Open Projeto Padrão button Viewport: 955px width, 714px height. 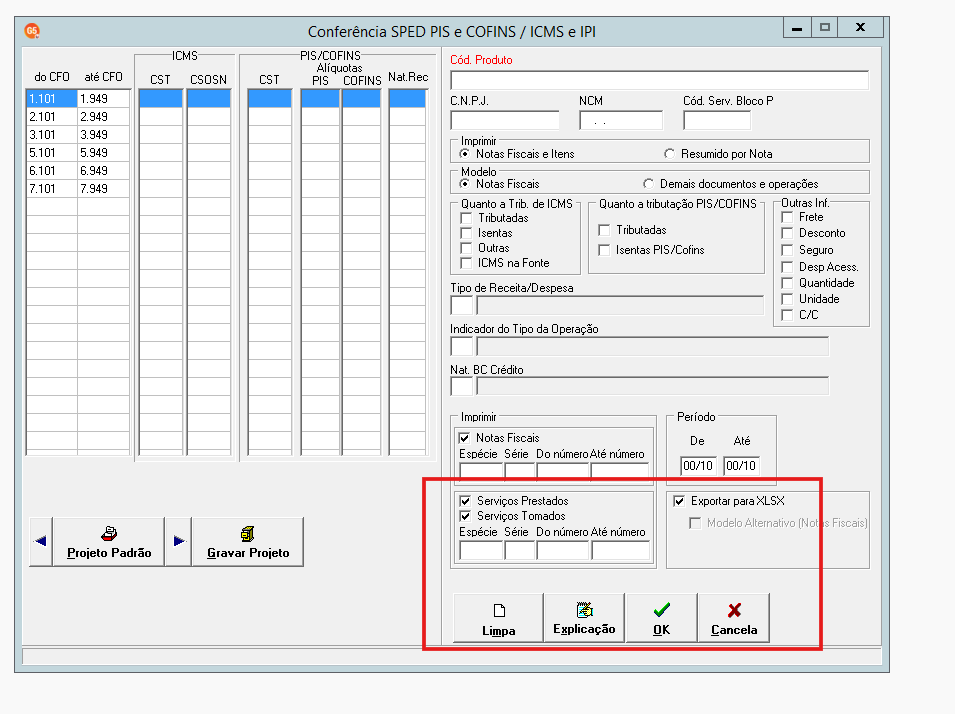[x=109, y=542]
